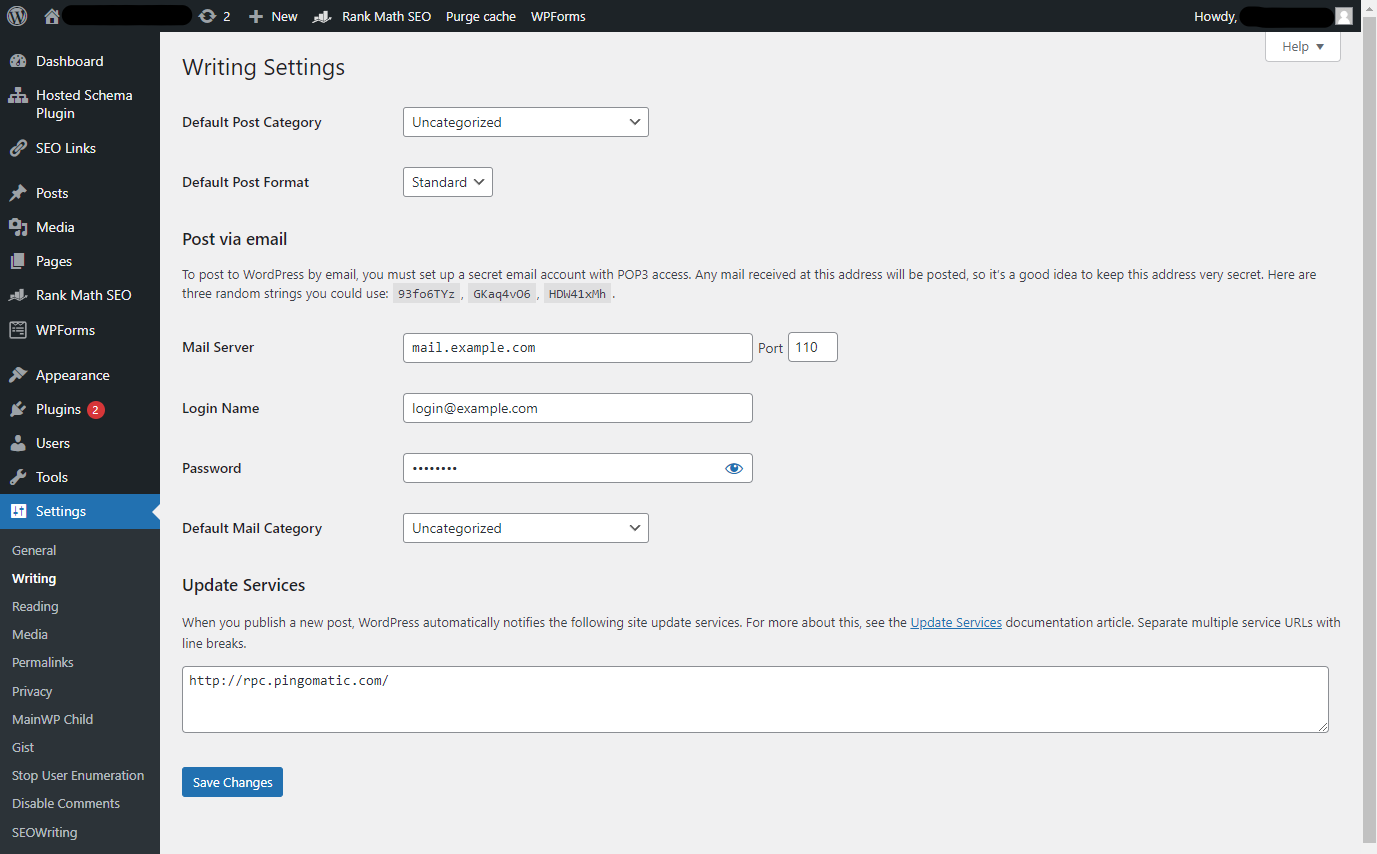
Task: Open the Default Post Format dropdown
Action: click(447, 182)
